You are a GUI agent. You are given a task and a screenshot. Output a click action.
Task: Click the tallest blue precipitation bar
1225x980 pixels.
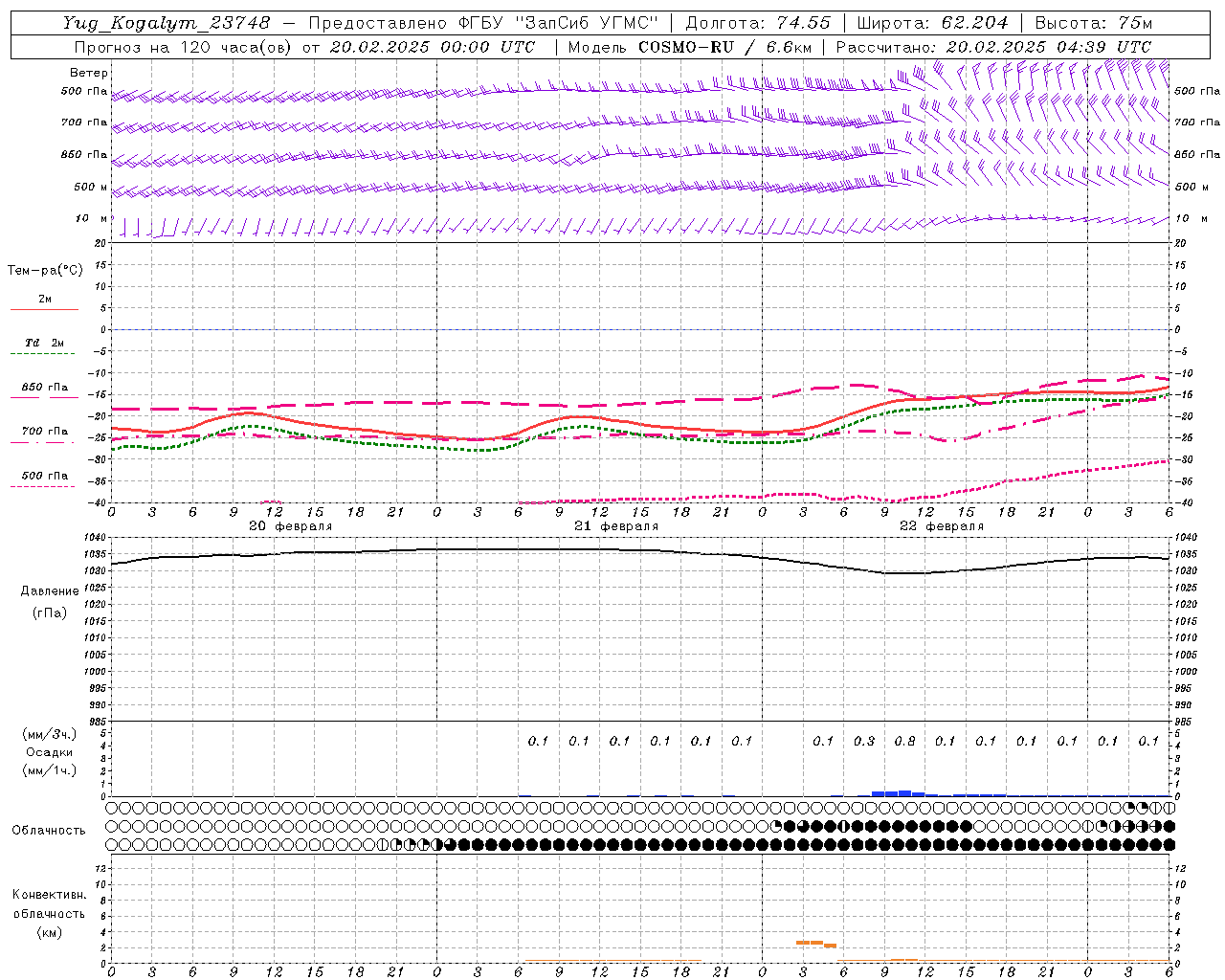[x=904, y=793]
